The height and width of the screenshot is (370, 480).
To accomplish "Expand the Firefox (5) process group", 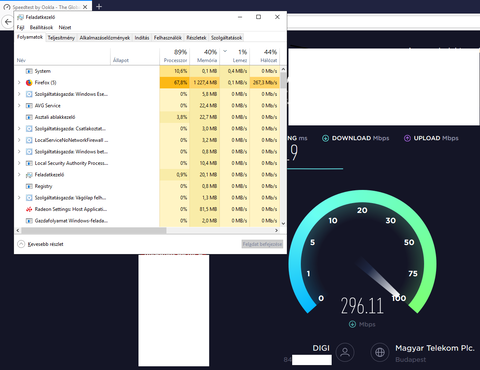I will [19, 83].
